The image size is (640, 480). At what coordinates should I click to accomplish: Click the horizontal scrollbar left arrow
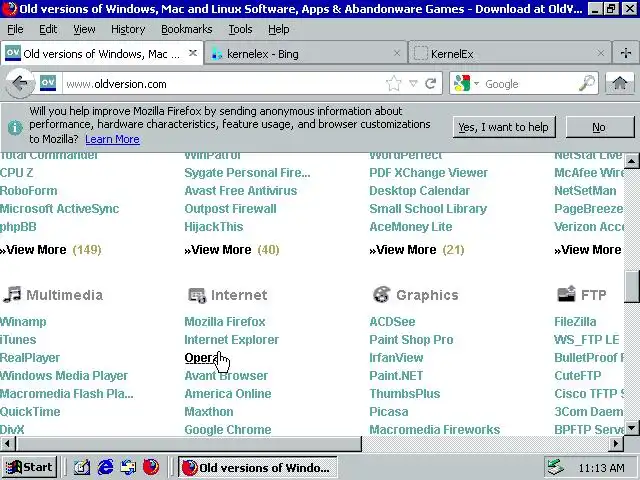coord(7,443)
